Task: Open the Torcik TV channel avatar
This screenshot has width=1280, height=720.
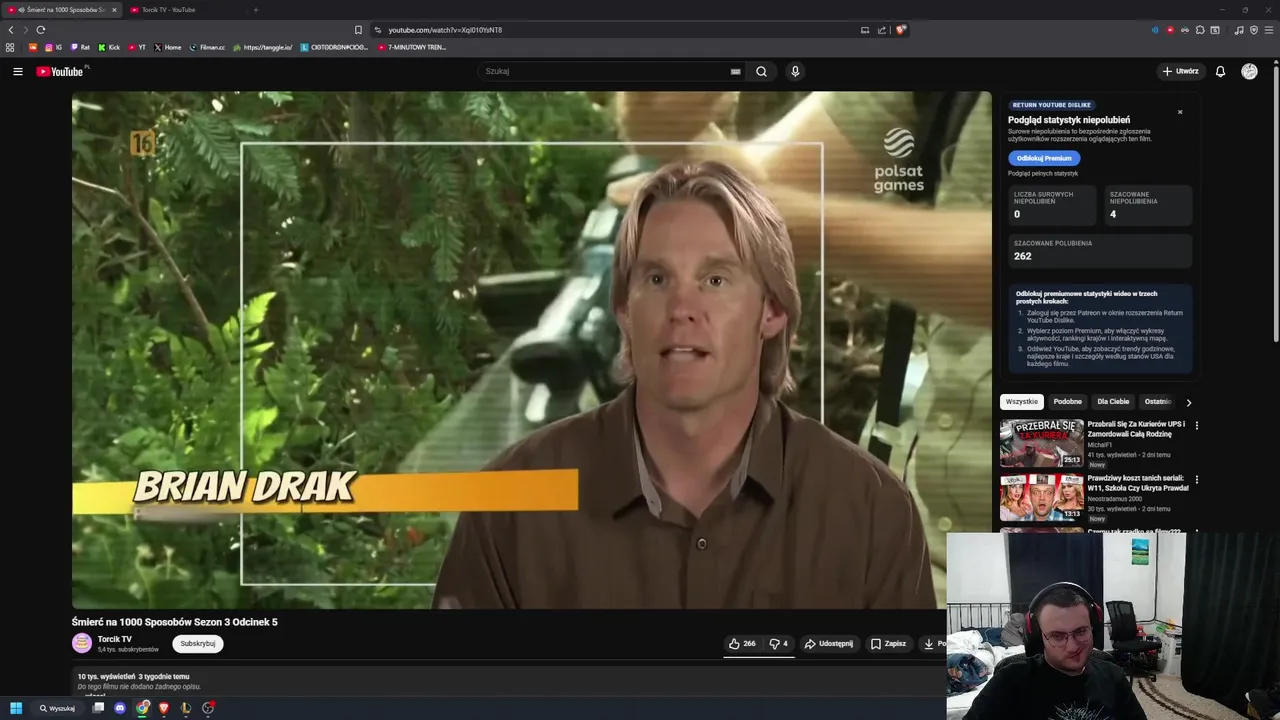Action: point(82,643)
